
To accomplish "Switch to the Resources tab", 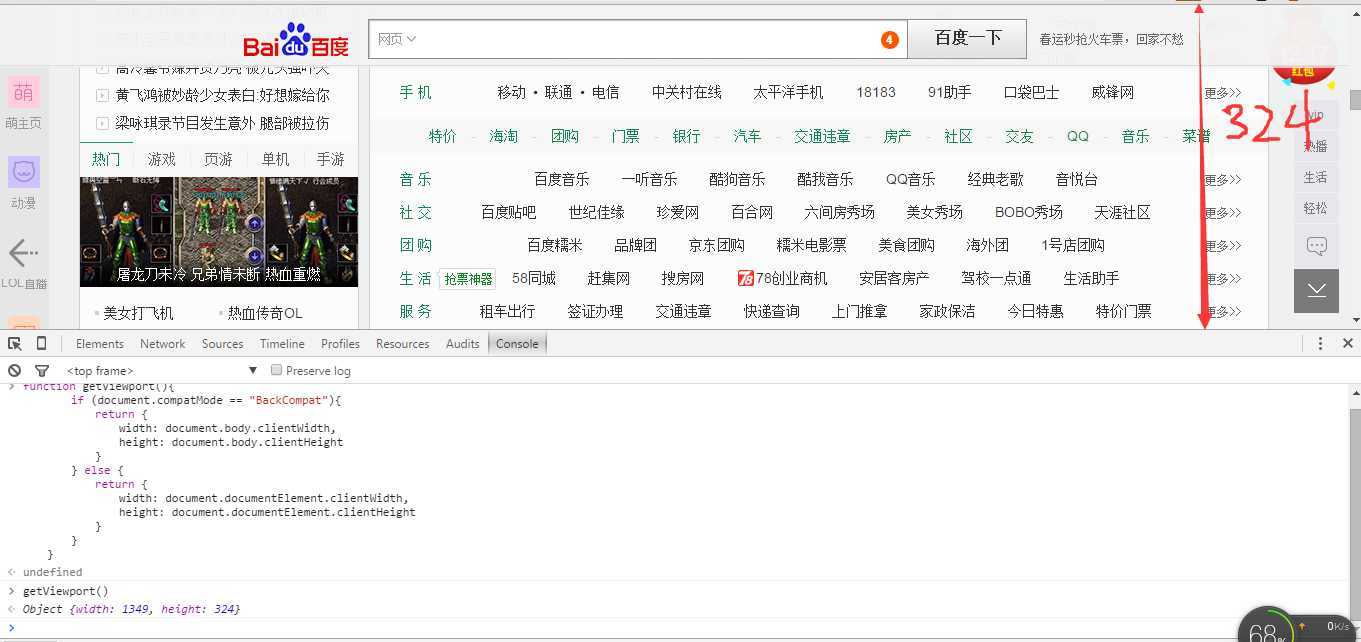I will click(x=403, y=343).
